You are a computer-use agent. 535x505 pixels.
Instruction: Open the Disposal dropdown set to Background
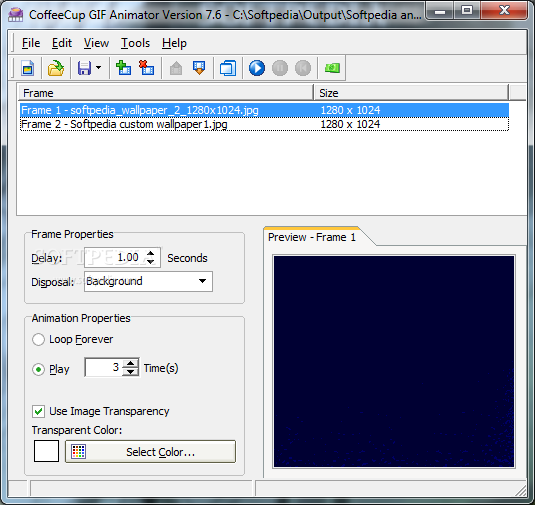pos(148,282)
